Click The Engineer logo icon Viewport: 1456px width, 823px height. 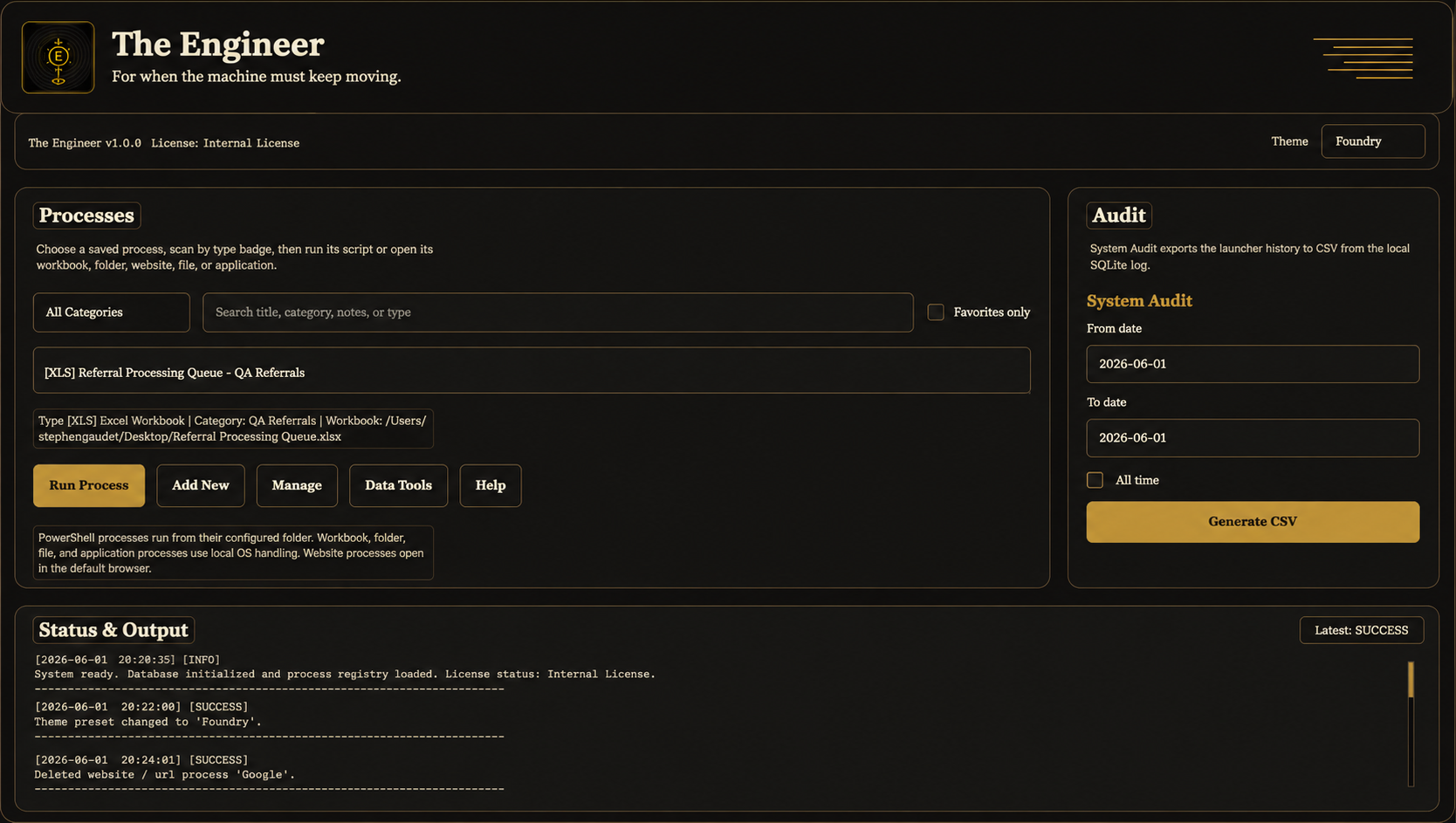58,58
